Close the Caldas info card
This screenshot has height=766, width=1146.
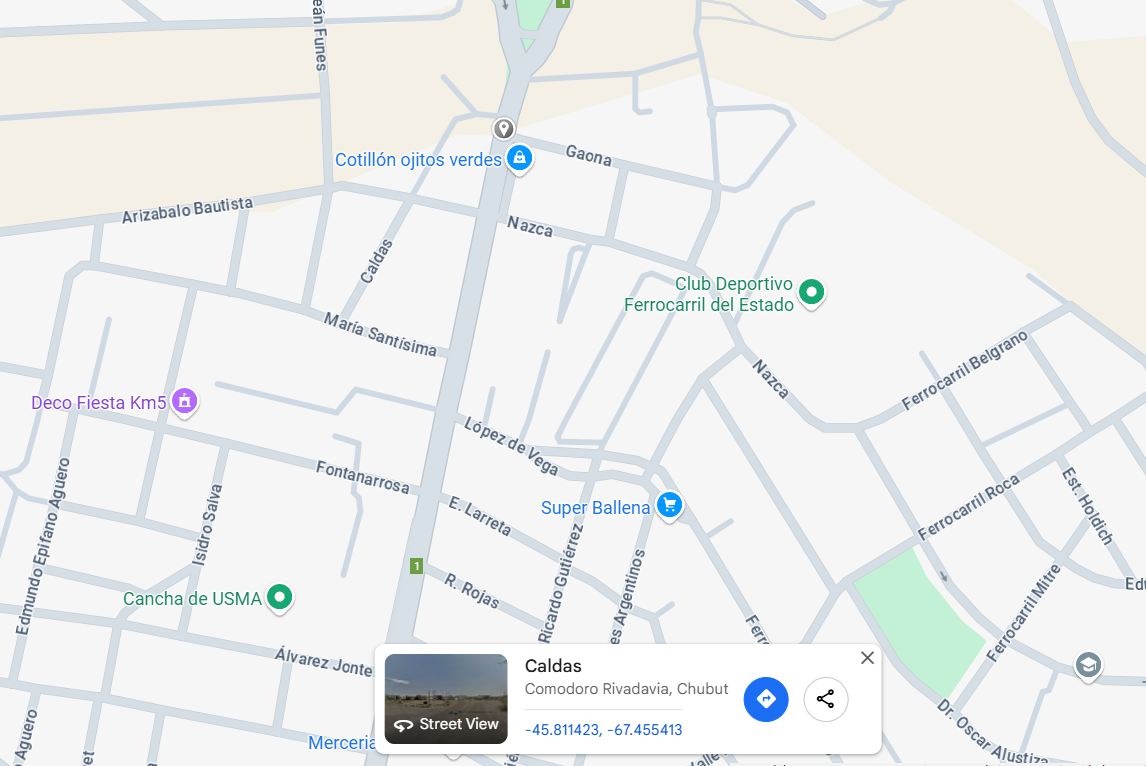868,658
